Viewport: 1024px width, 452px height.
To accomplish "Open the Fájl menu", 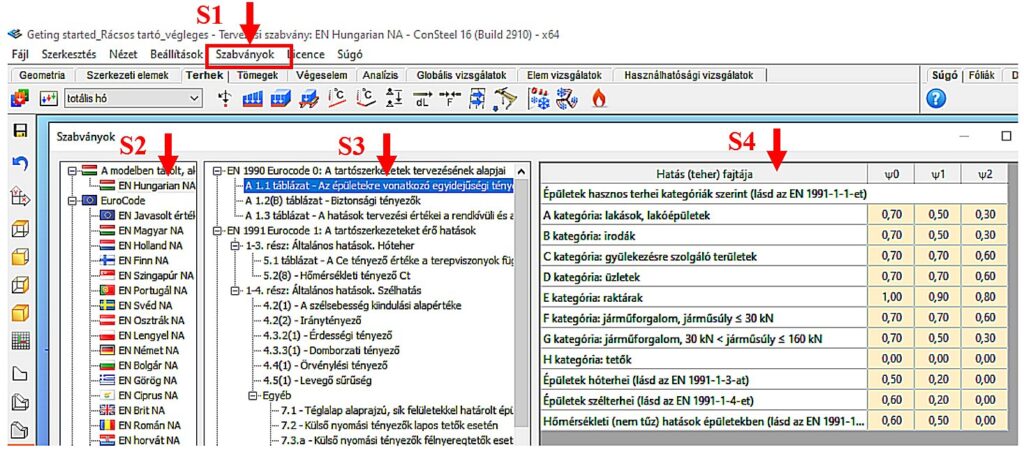I will pos(21,55).
